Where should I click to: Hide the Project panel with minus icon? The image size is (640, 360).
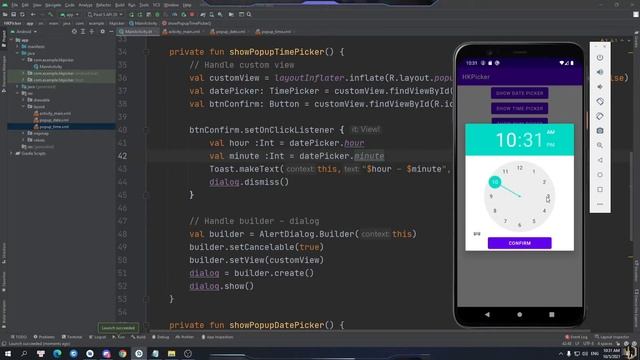coord(111,31)
